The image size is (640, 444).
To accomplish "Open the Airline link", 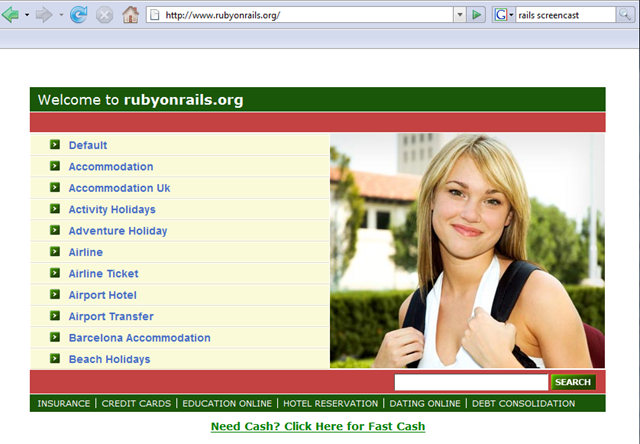I will point(86,252).
